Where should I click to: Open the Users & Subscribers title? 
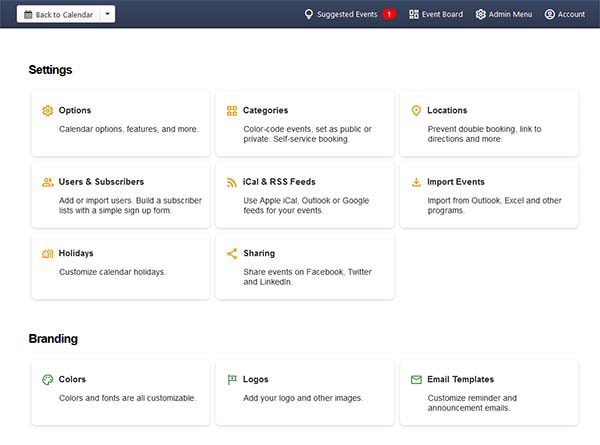click(x=101, y=182)
